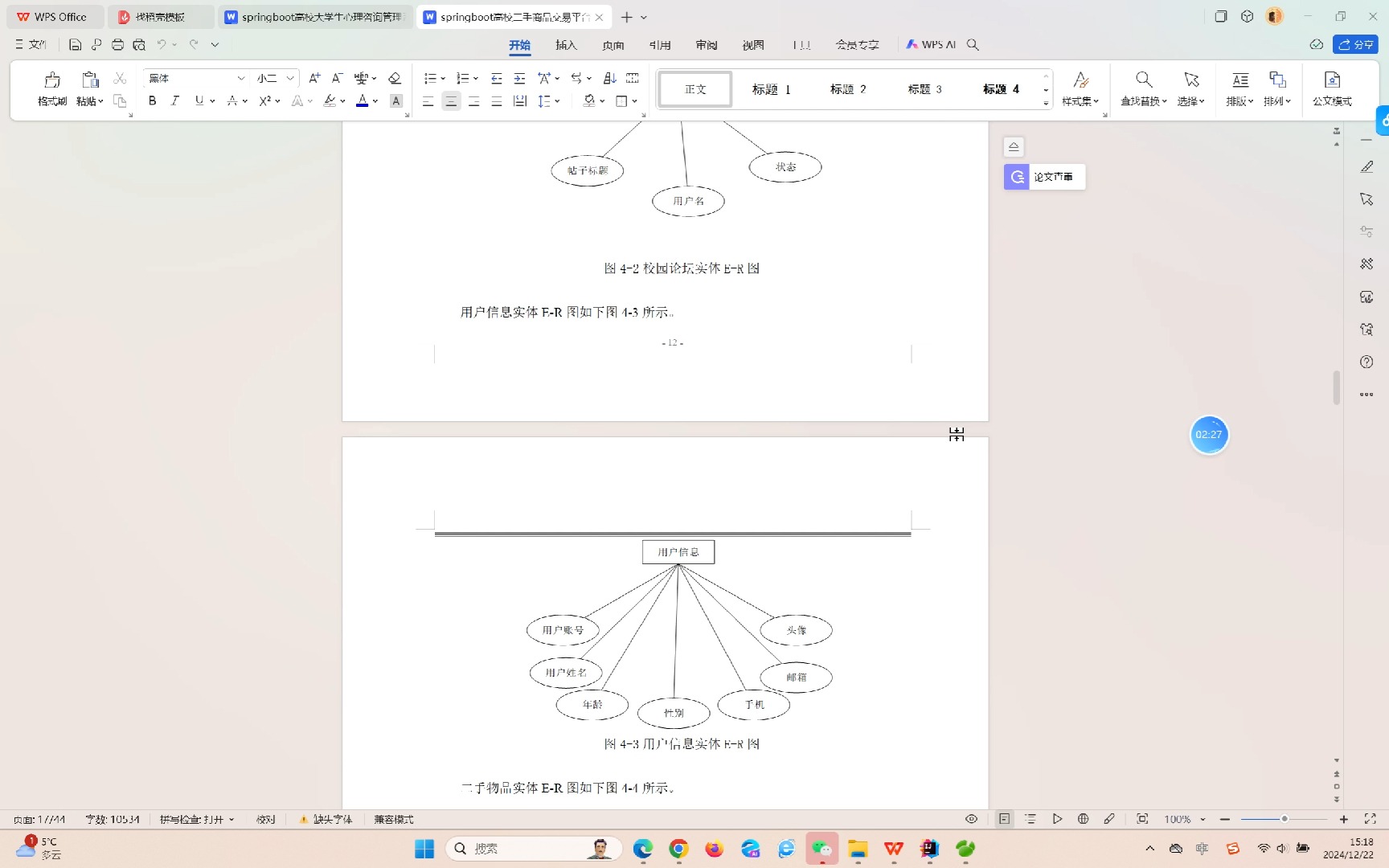
Task: Click the proofread (校对) status bar button
Action: 266,819
